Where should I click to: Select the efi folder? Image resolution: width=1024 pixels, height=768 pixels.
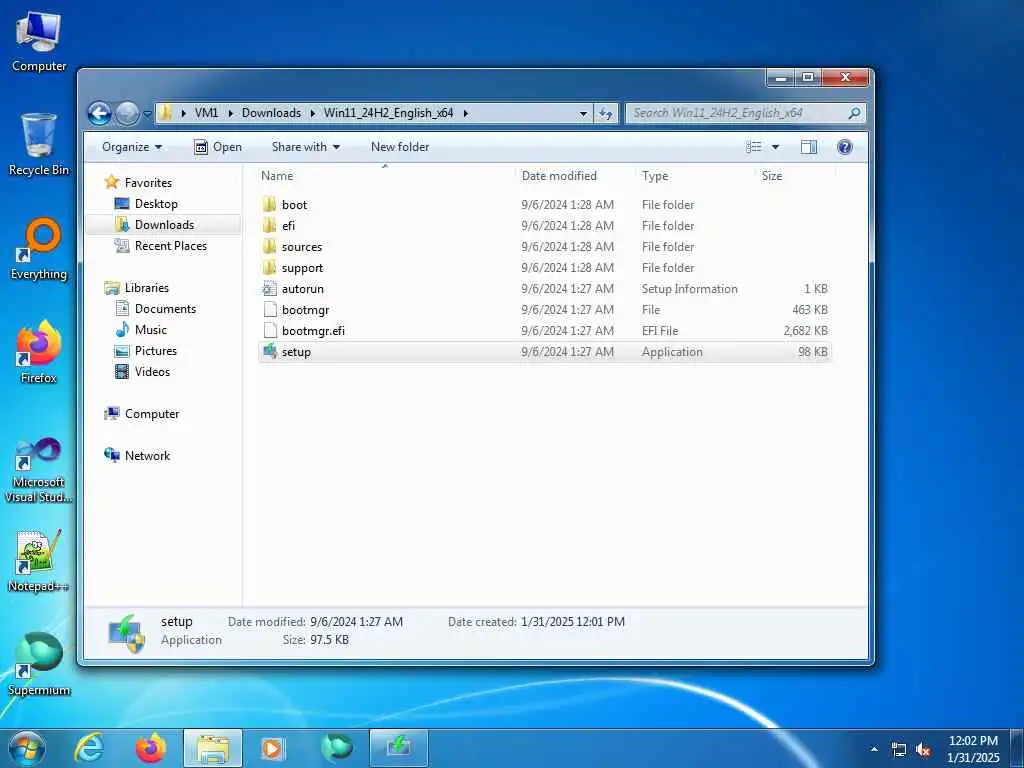tap(545, 225)
